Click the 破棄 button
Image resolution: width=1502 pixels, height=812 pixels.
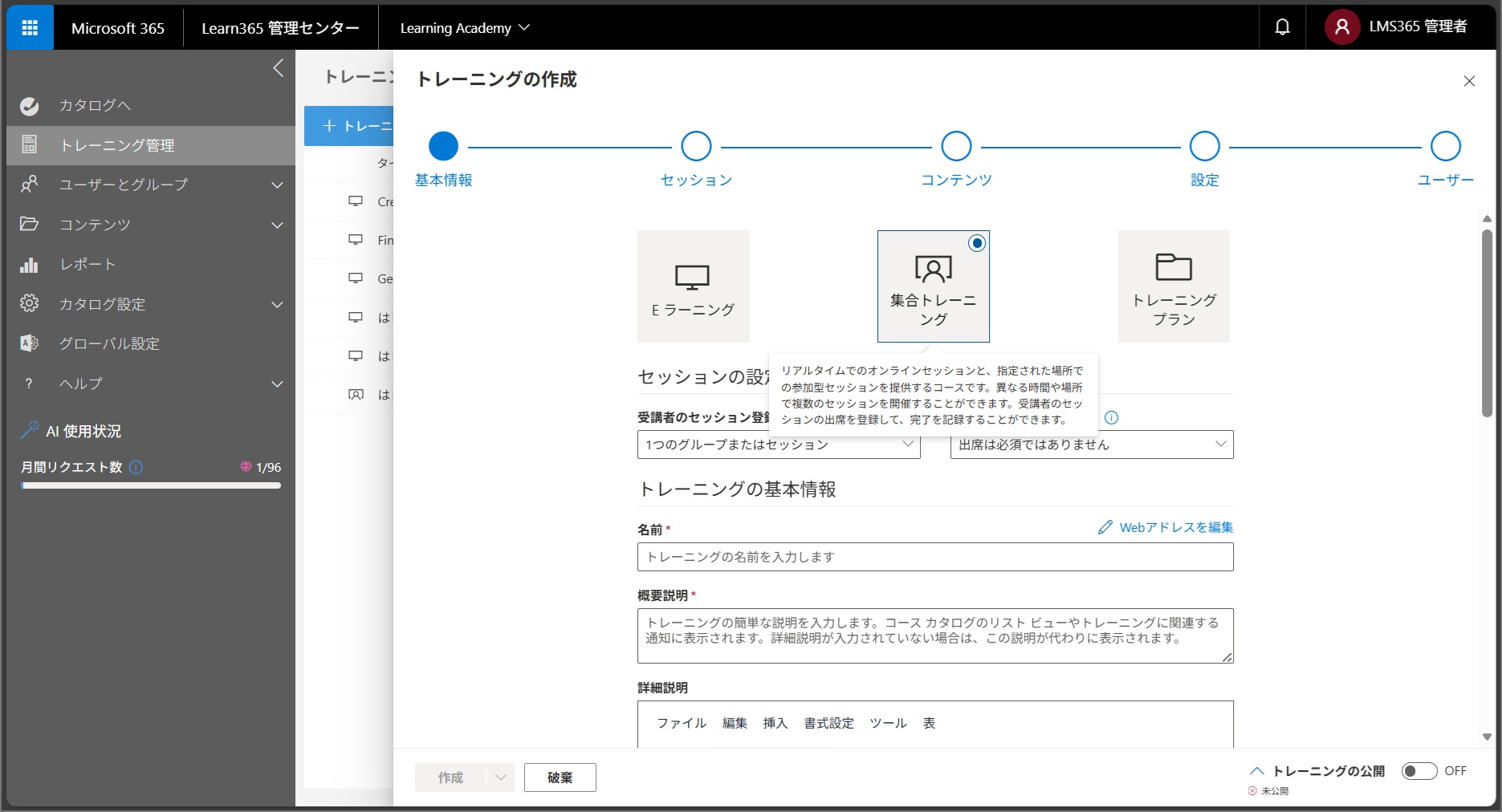560,777
